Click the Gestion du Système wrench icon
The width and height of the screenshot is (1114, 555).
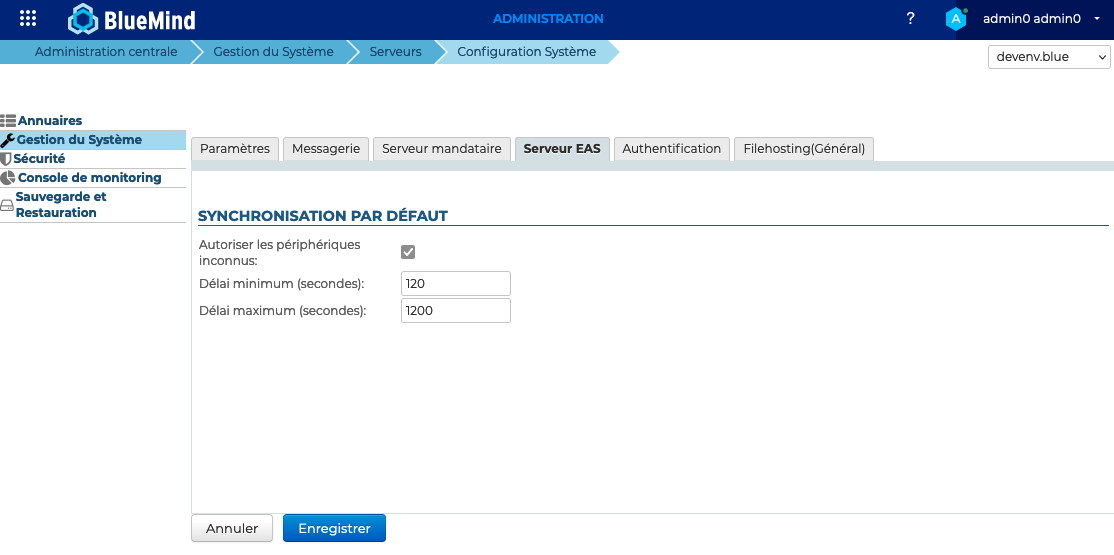8,140
